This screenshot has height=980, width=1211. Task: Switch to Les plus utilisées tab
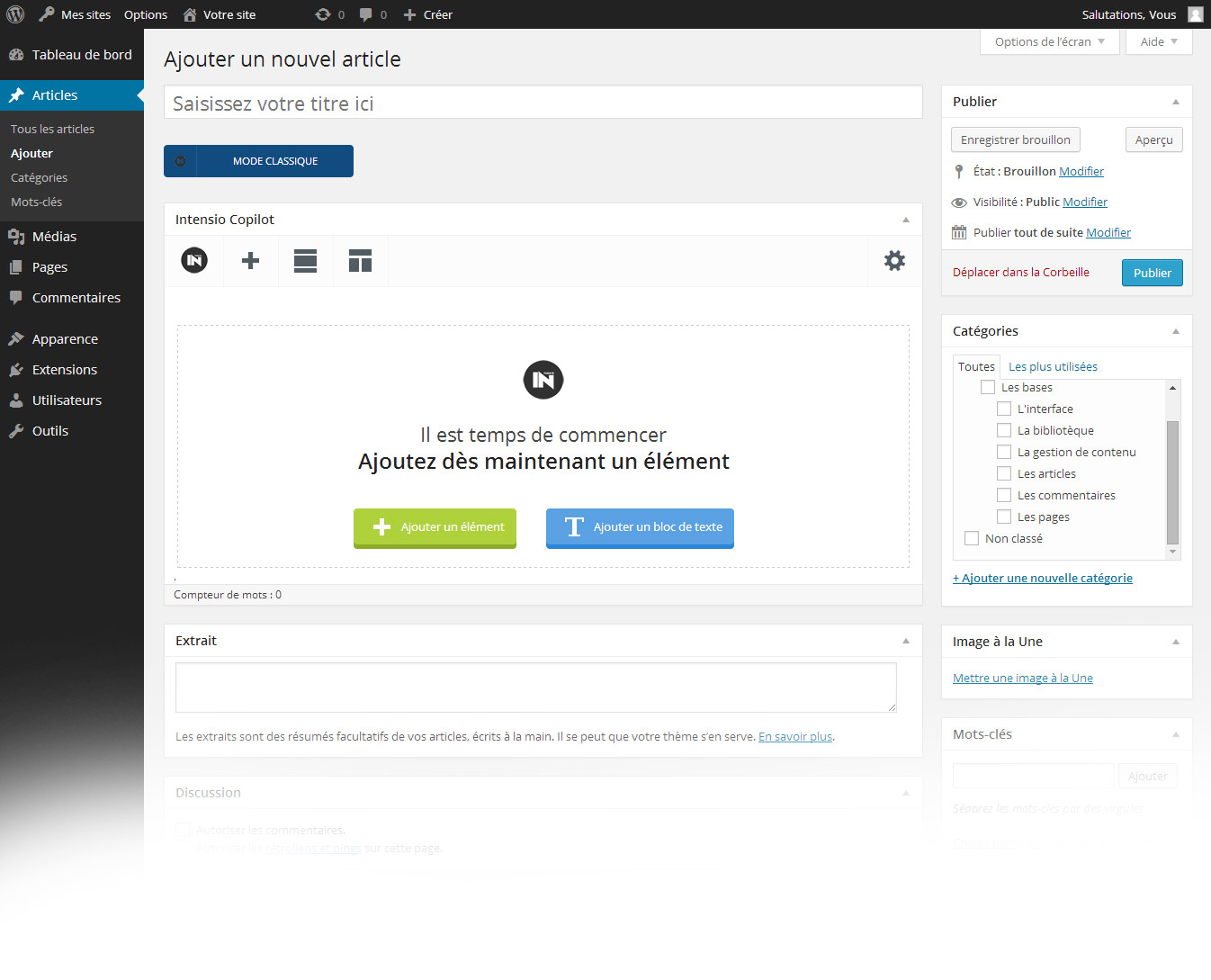tap(1053, 366)
